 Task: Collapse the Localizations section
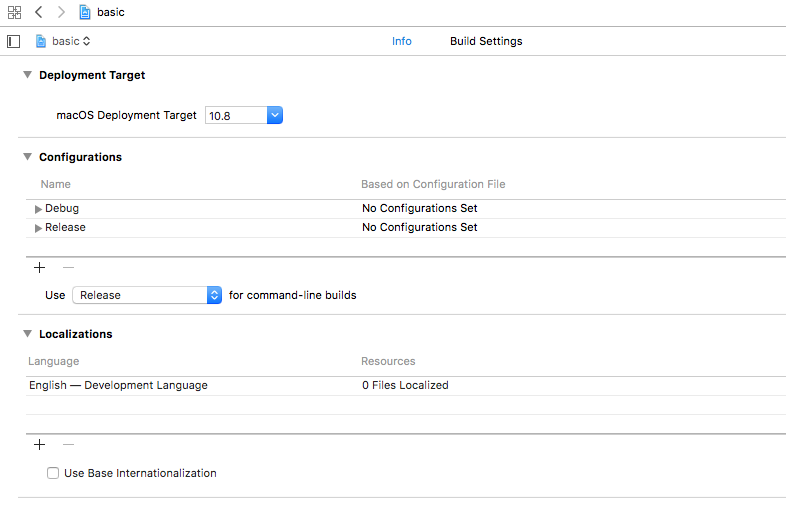pos(28,334)
